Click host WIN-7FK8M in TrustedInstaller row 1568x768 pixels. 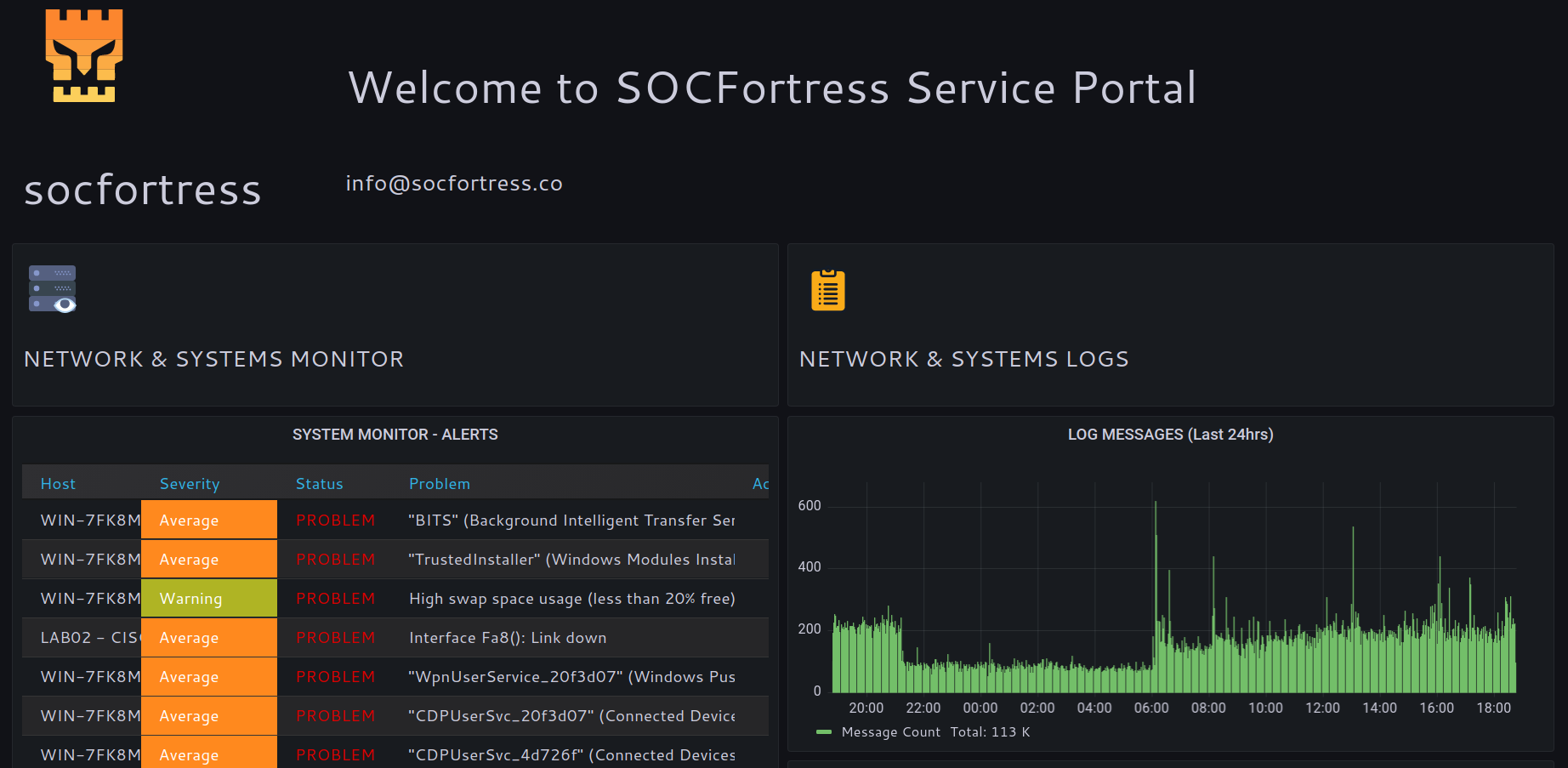tap(90, 560)
